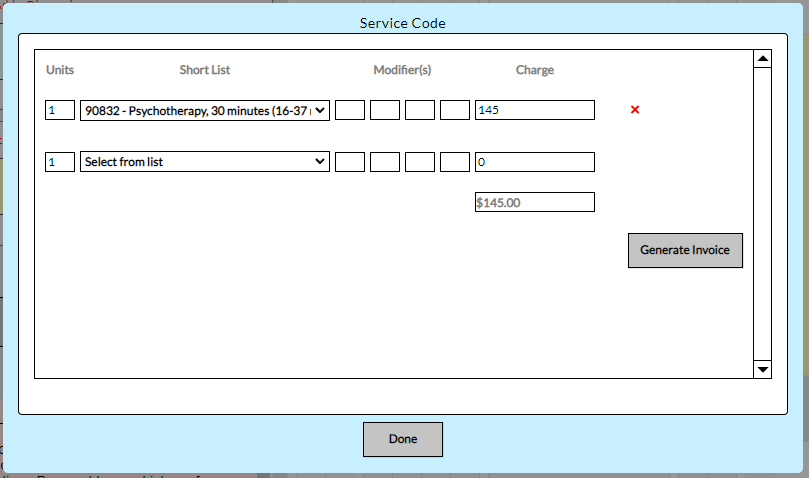The height and width of the screenshot is (478, 809).
Task: Select third modifier box in second row
Action: (420, 162)
